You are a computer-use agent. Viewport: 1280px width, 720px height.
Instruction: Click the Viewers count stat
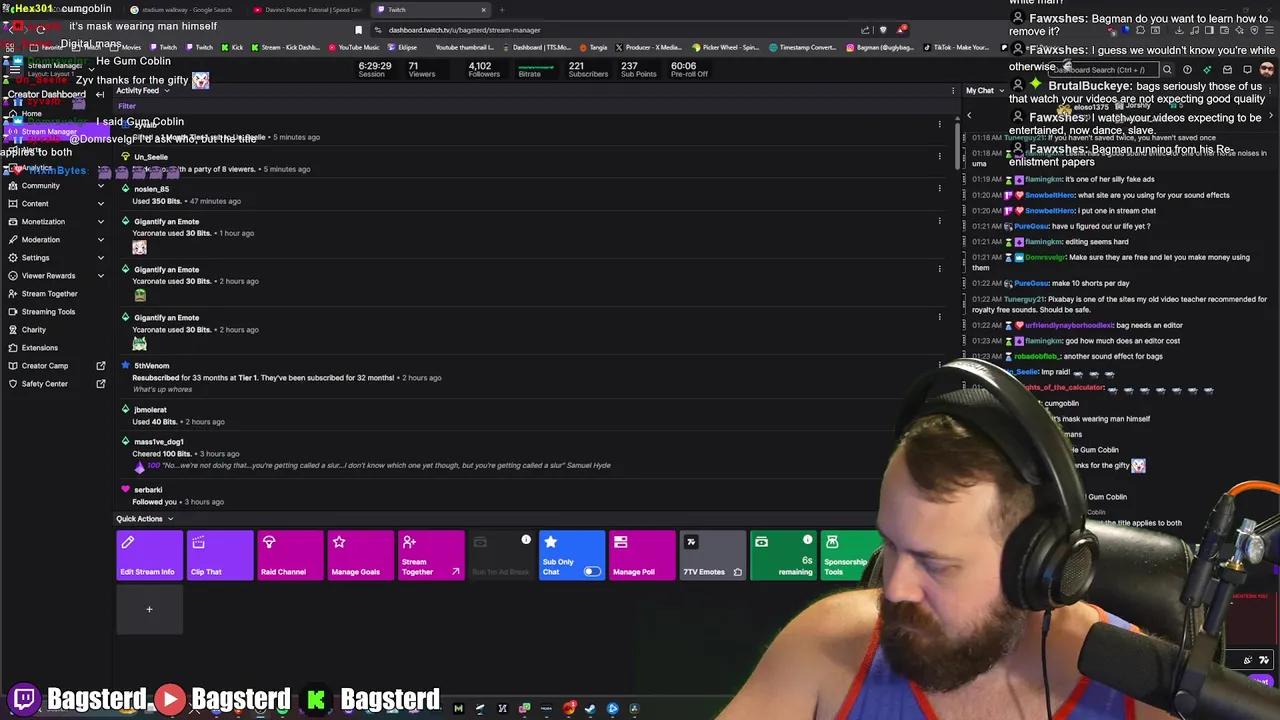421,70
